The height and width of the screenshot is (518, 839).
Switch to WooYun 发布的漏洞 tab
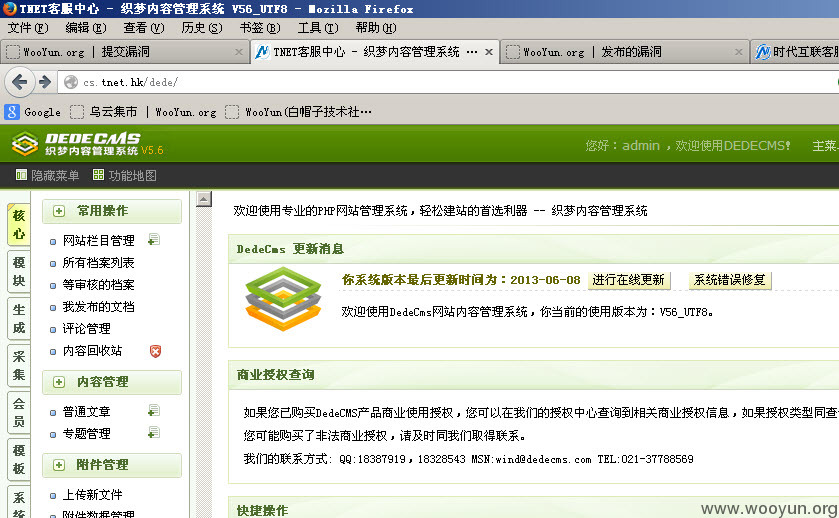[624, 52]
